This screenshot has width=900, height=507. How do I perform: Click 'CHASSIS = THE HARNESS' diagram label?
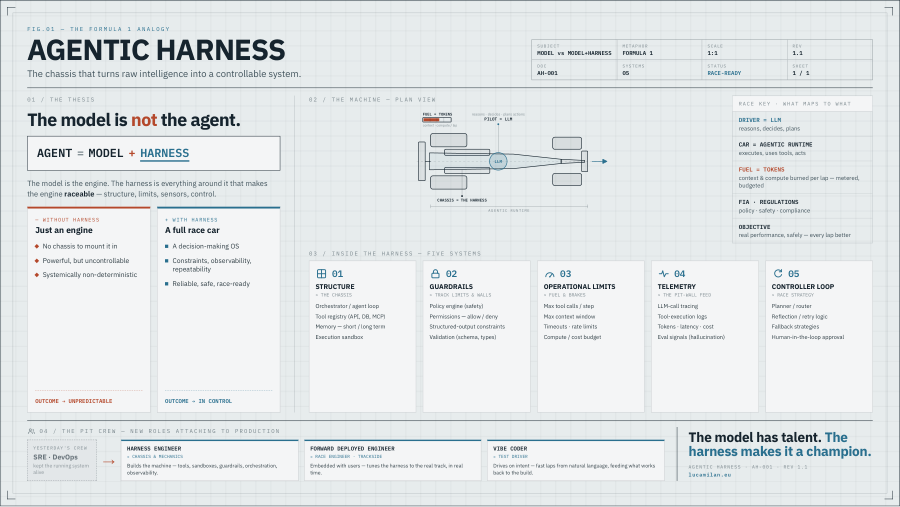point(461,200)
